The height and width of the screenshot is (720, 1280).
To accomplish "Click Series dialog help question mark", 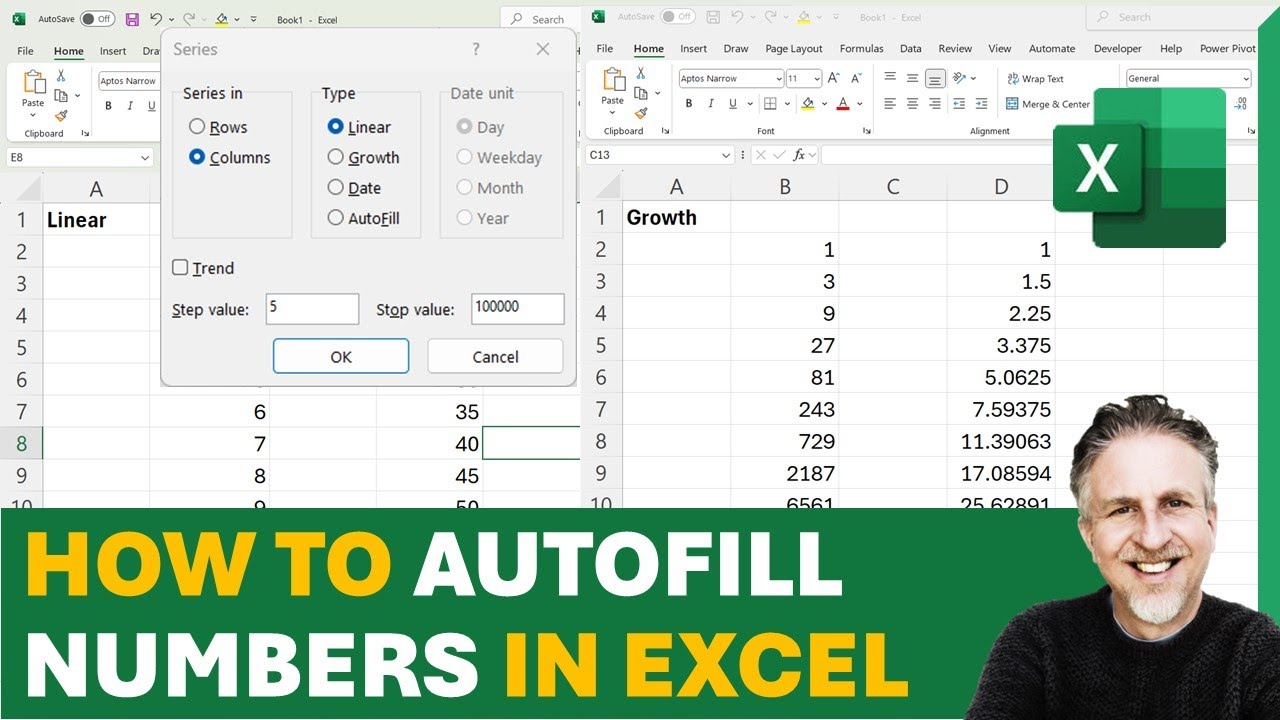I will coord(475,49).
